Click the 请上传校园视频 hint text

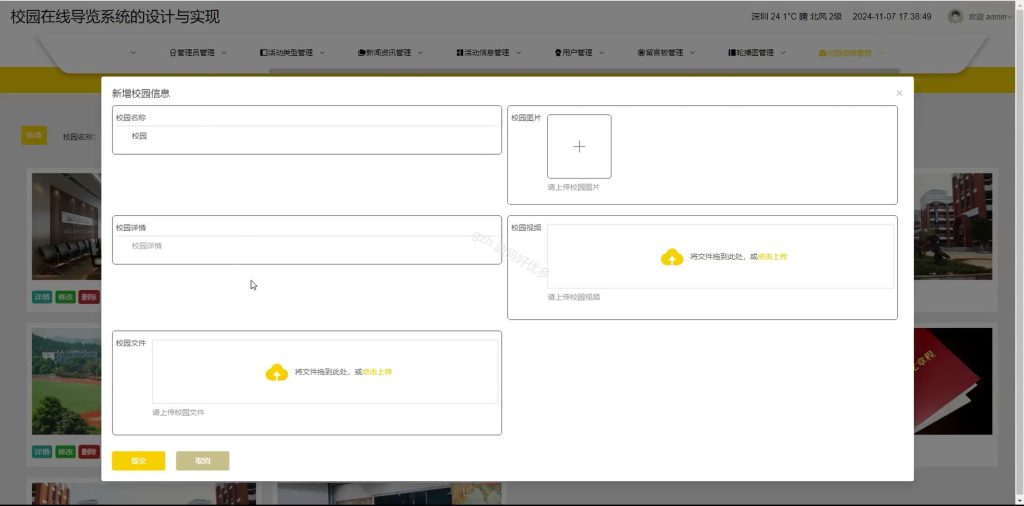573,297
